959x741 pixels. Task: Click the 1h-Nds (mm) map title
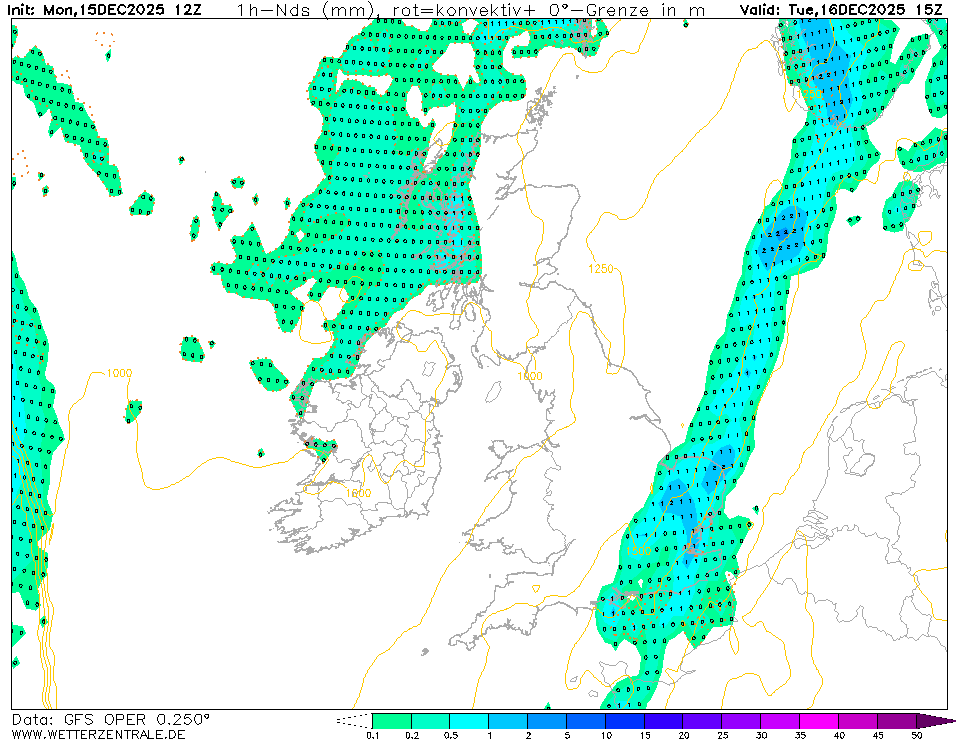pos(305,10)
